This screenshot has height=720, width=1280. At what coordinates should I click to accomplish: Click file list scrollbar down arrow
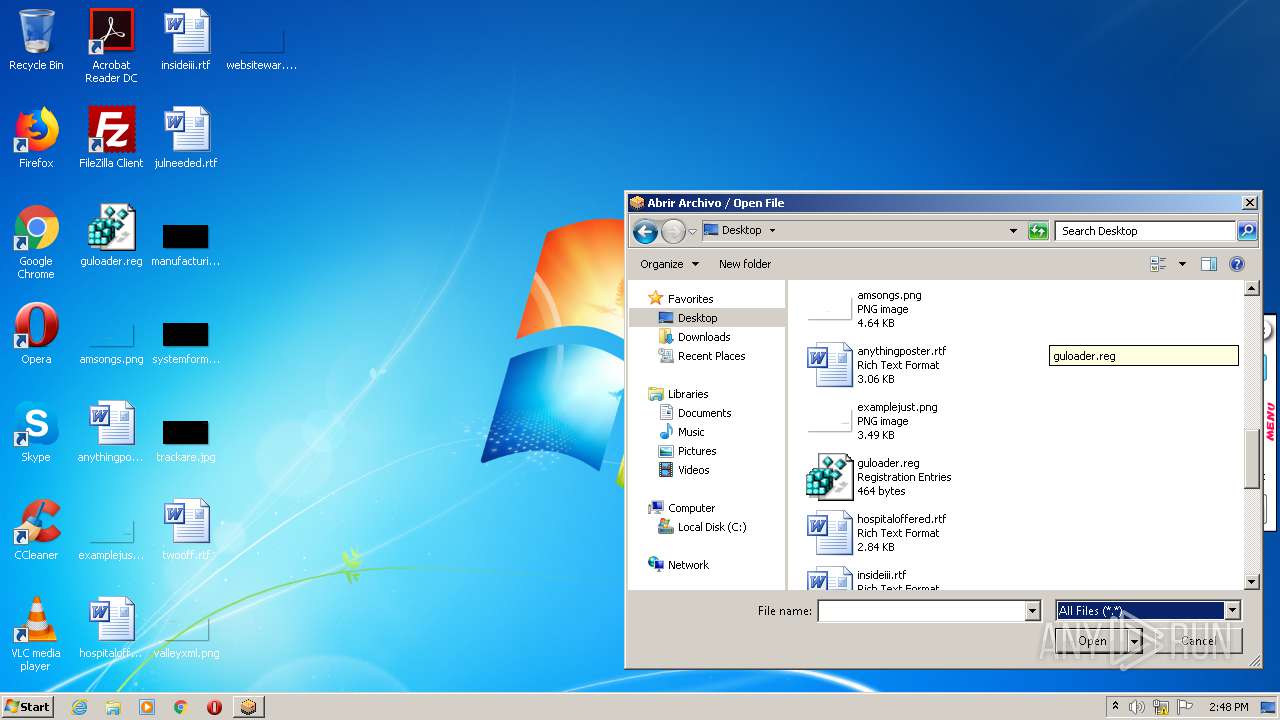tap(1251, 582)
